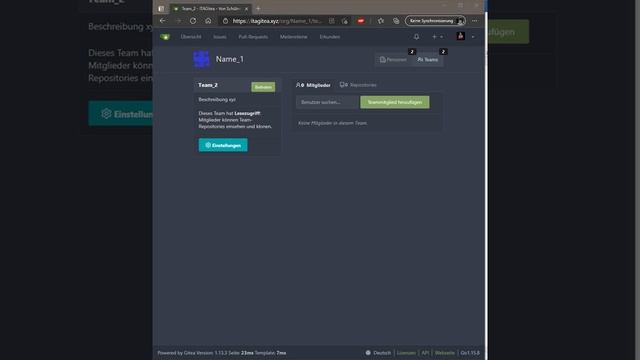Open notifications via the bell icon
The height and width of the screenshot is (360, 640).
tap(416, 37)
